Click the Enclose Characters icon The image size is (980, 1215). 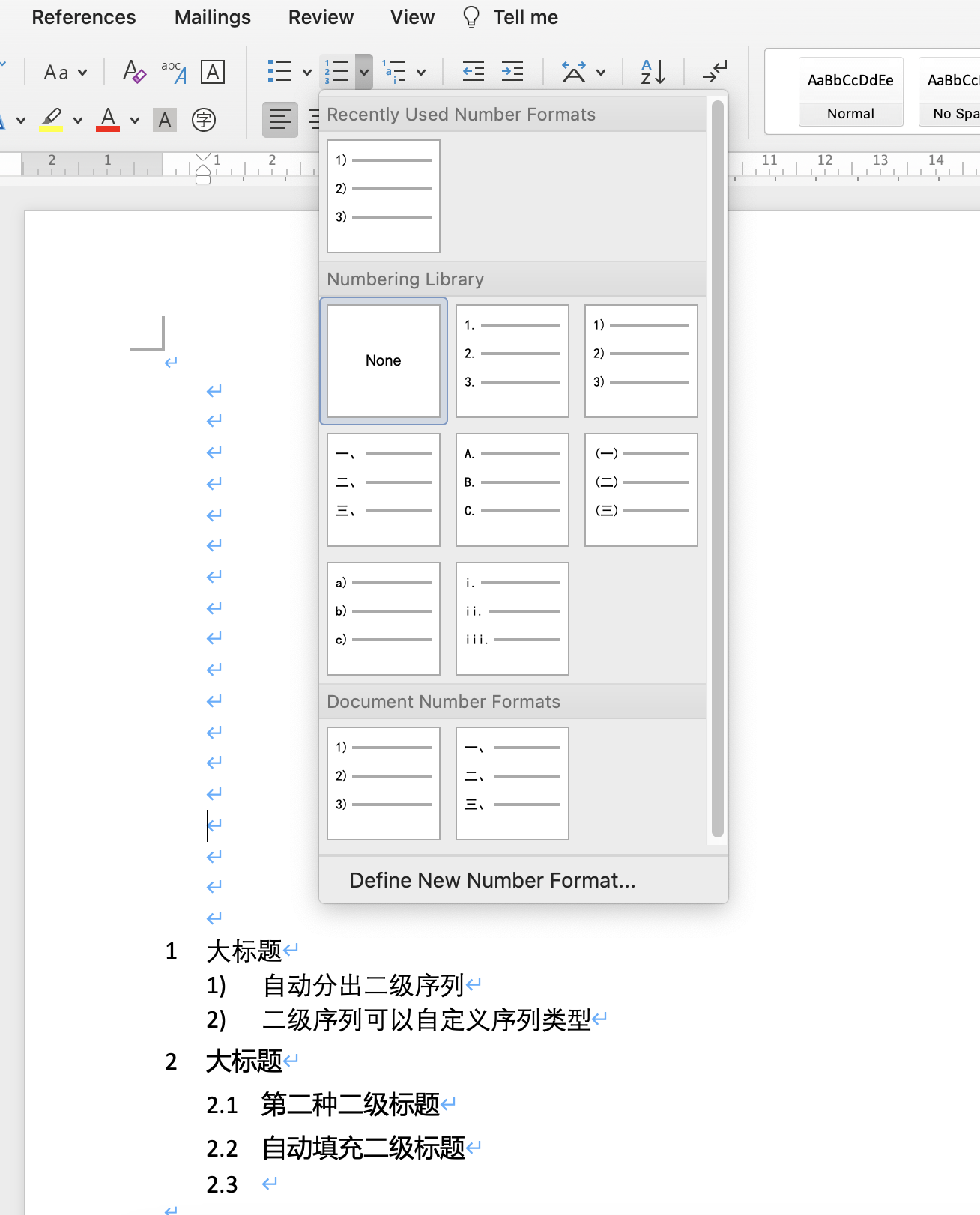pos(204,120)
